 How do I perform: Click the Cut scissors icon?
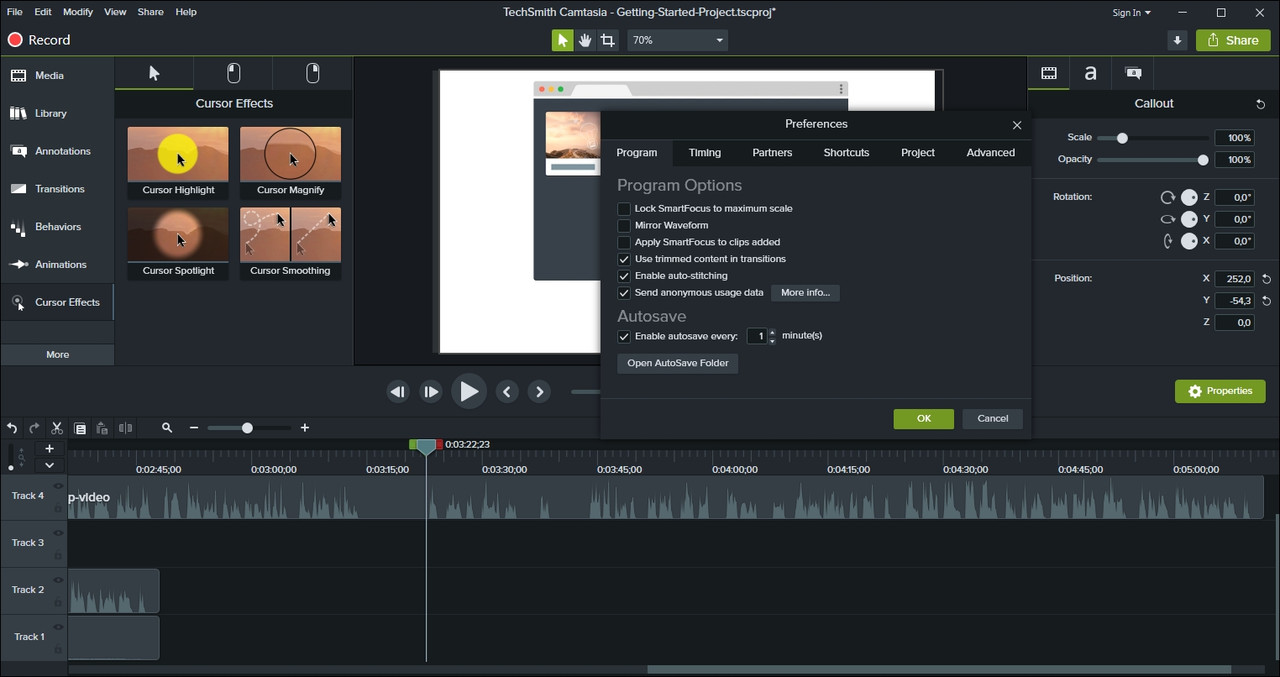pyautogui.click(x=57, y=428)
